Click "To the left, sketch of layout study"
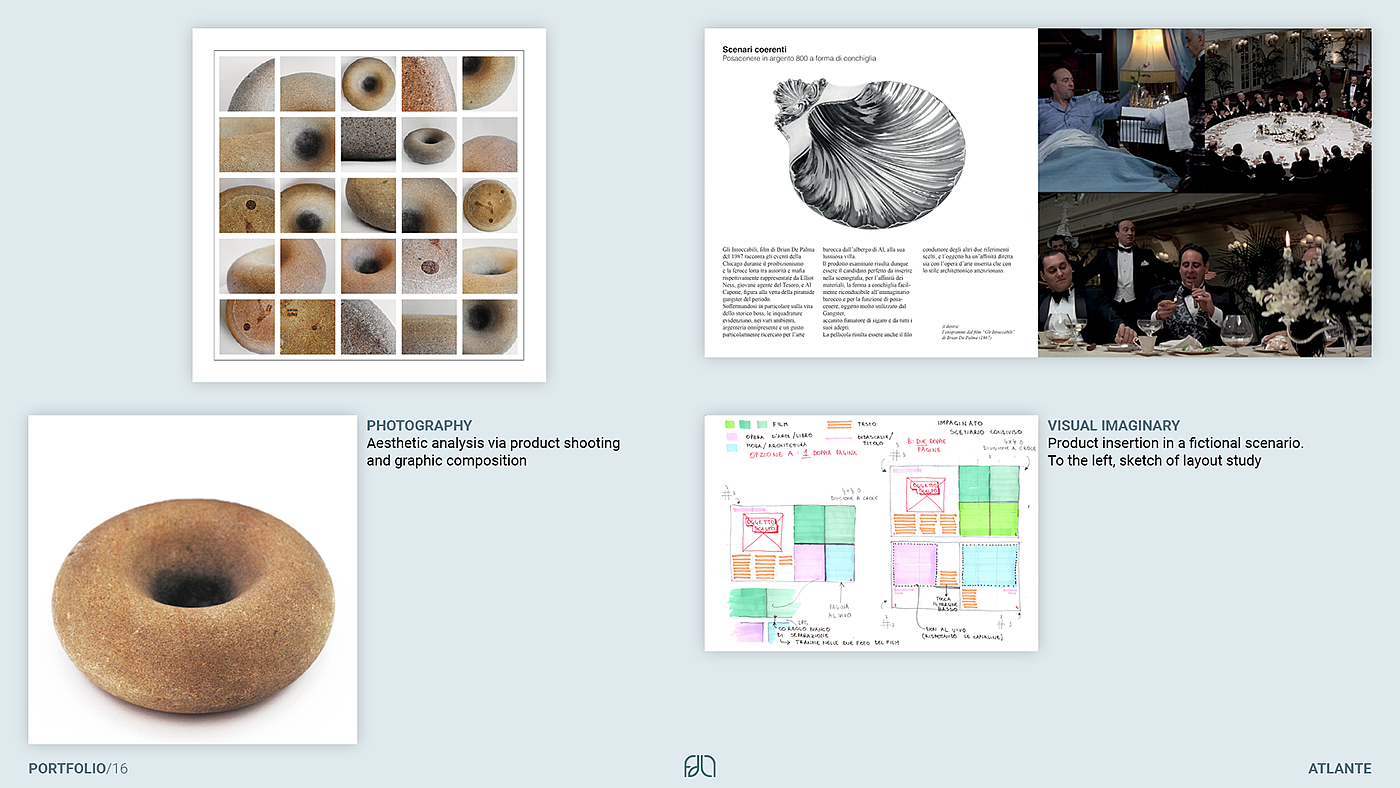Screen dimensions: 1400x788 tap(1155, 461)
